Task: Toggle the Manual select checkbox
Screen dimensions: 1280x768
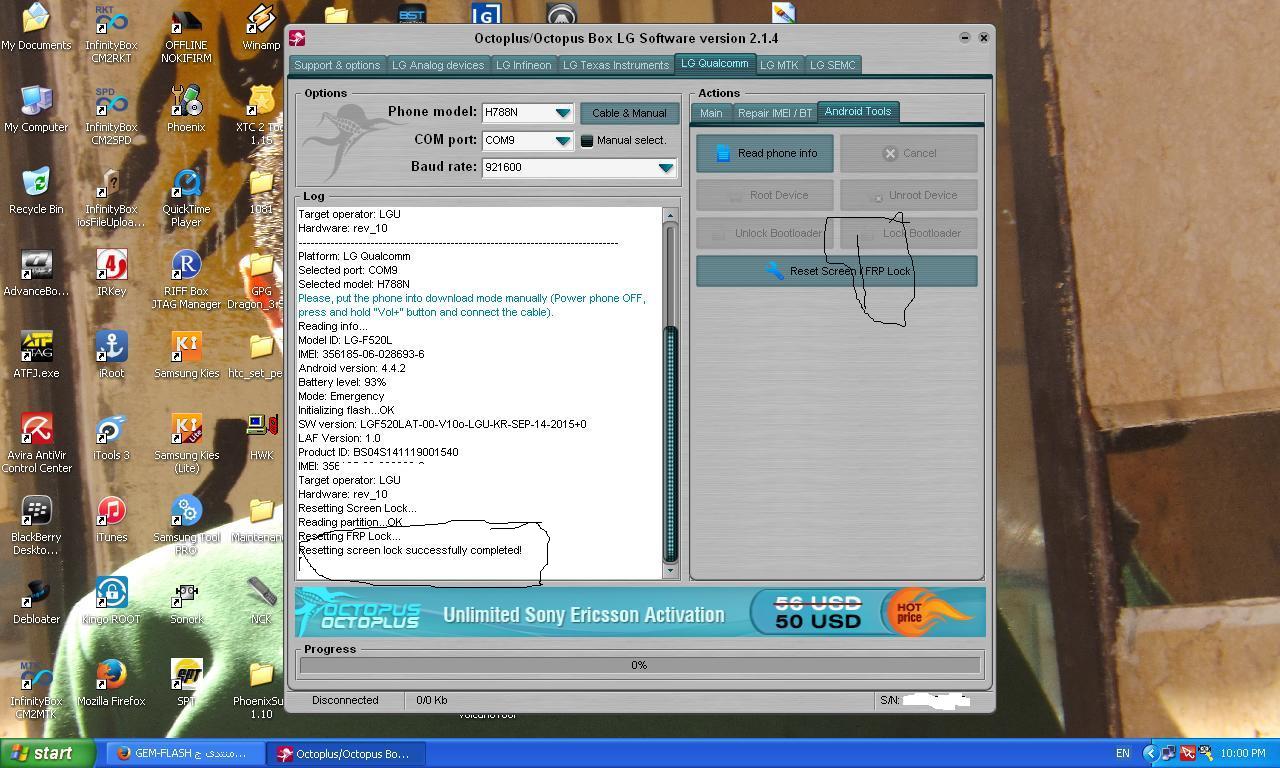Action: point(587,141)
